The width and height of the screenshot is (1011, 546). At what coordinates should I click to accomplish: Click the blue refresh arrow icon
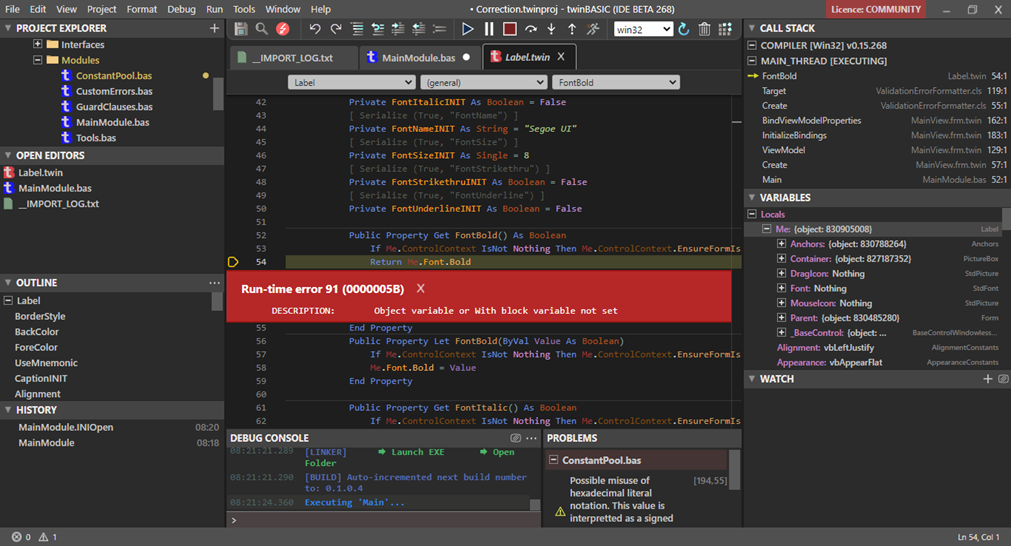683,29
